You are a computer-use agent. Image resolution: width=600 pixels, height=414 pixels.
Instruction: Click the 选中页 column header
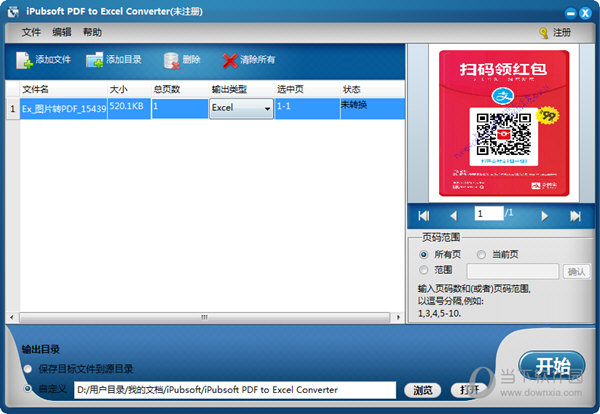308,90
